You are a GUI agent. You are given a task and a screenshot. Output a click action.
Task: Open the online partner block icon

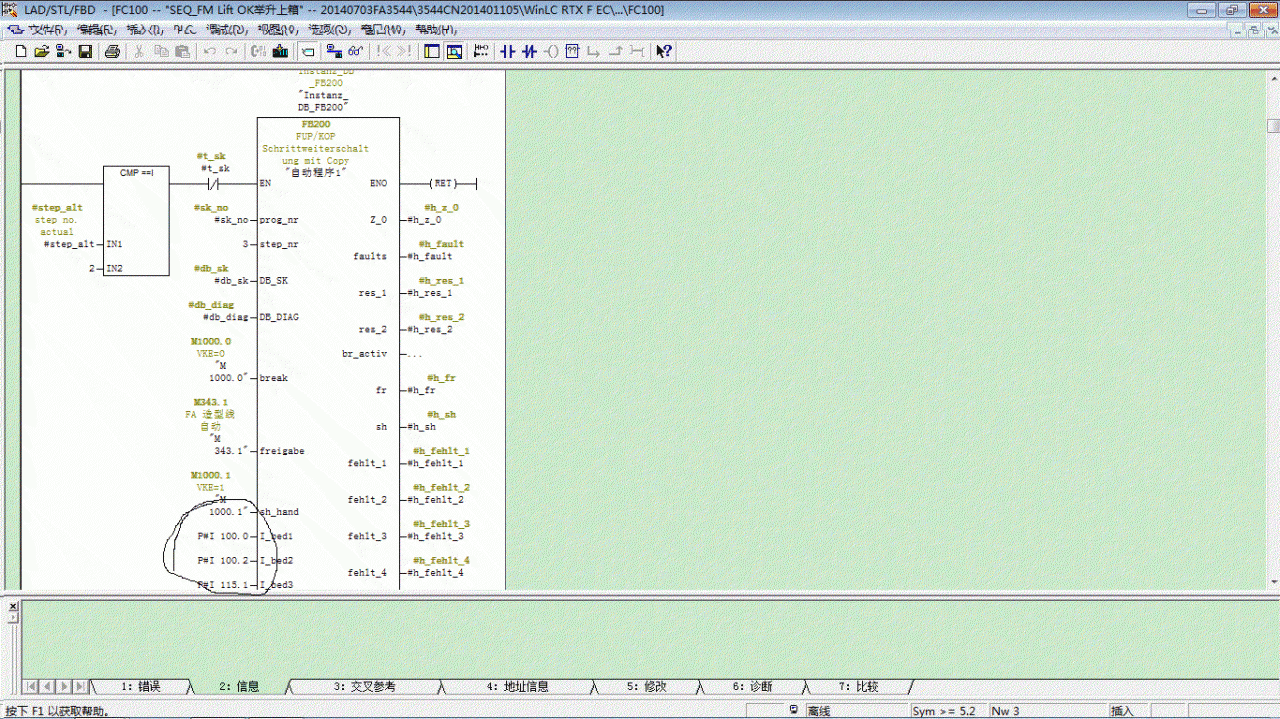[x=64, y=51]
